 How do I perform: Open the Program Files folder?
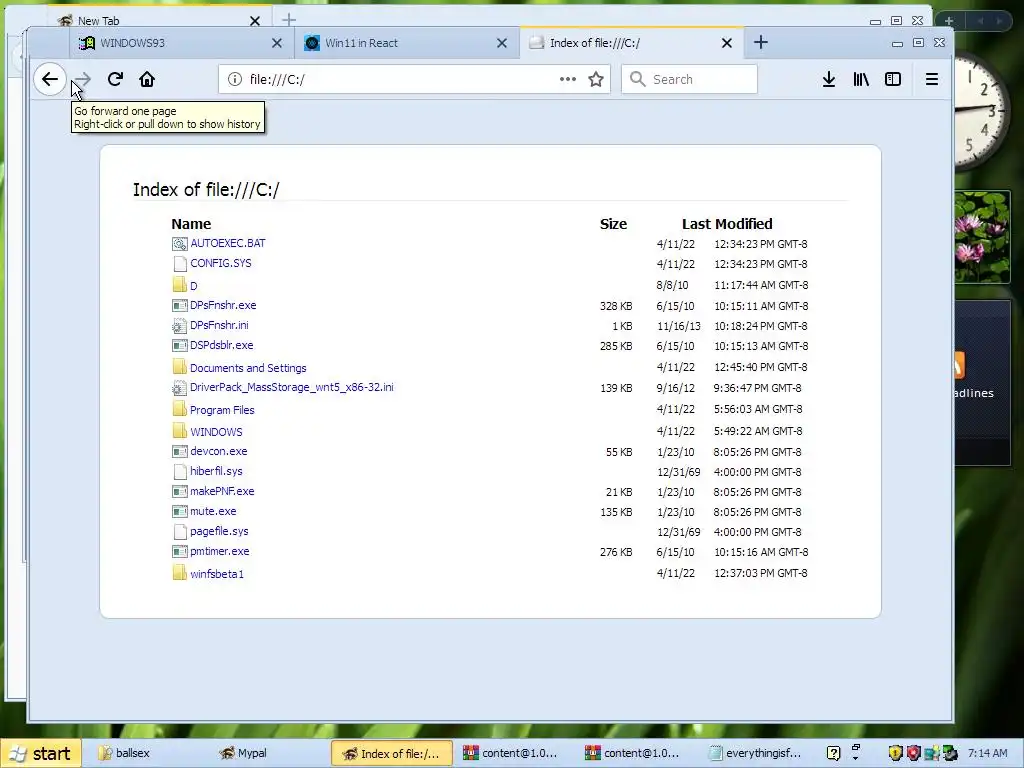click(x=222, y=410)
